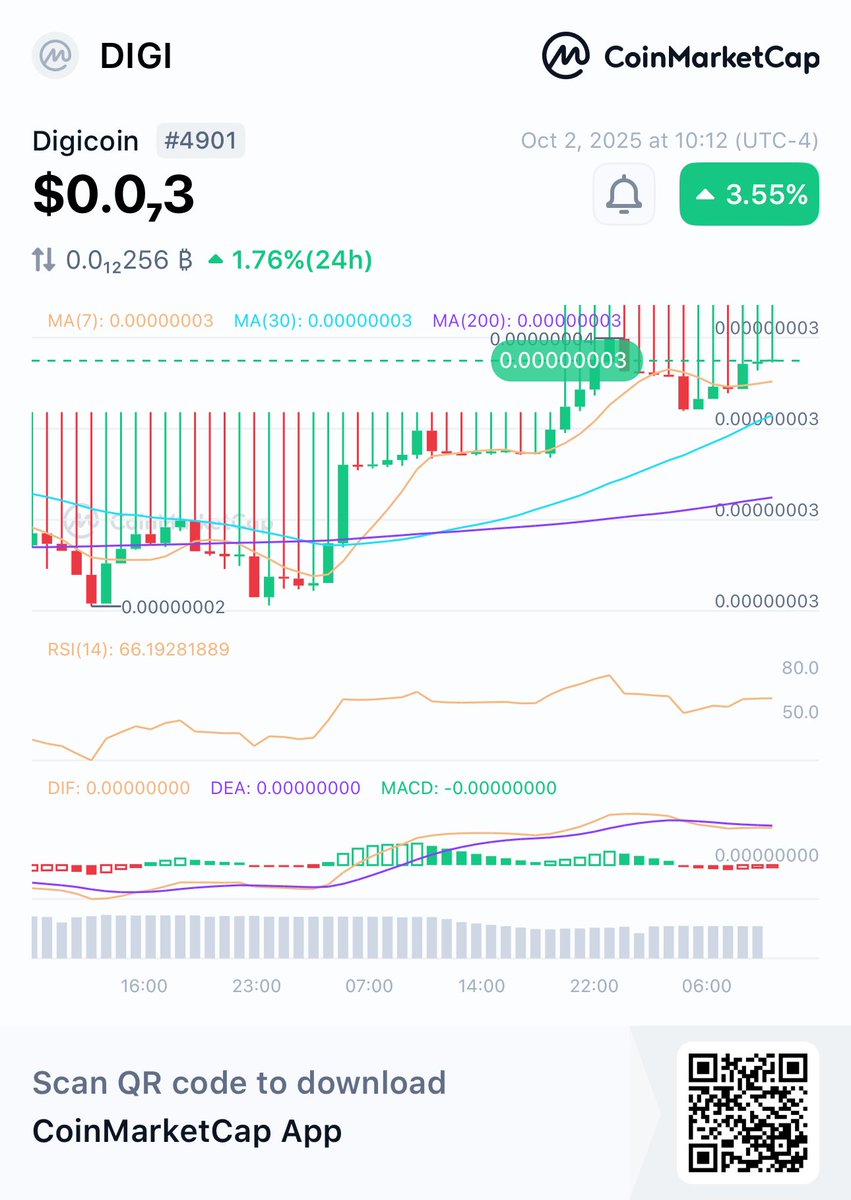The image size is (851, 1200).
Task: Click the circular M icon beside DIGI
Action: pos(55,56)
